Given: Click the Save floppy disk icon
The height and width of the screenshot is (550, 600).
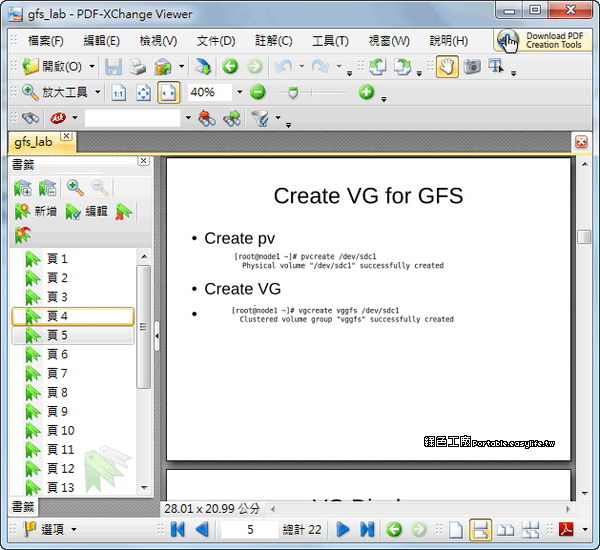Looking at the screenshot, I should click(x=113, y=67).
